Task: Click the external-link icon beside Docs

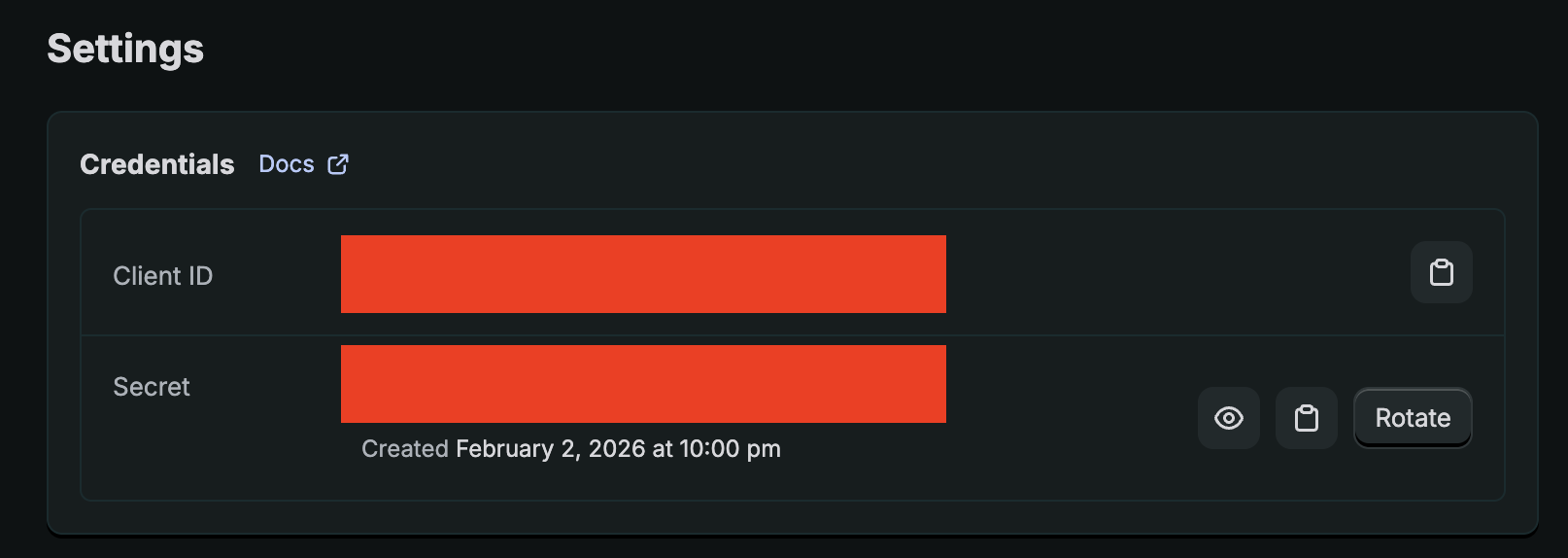Action: [x=338, y=164]
